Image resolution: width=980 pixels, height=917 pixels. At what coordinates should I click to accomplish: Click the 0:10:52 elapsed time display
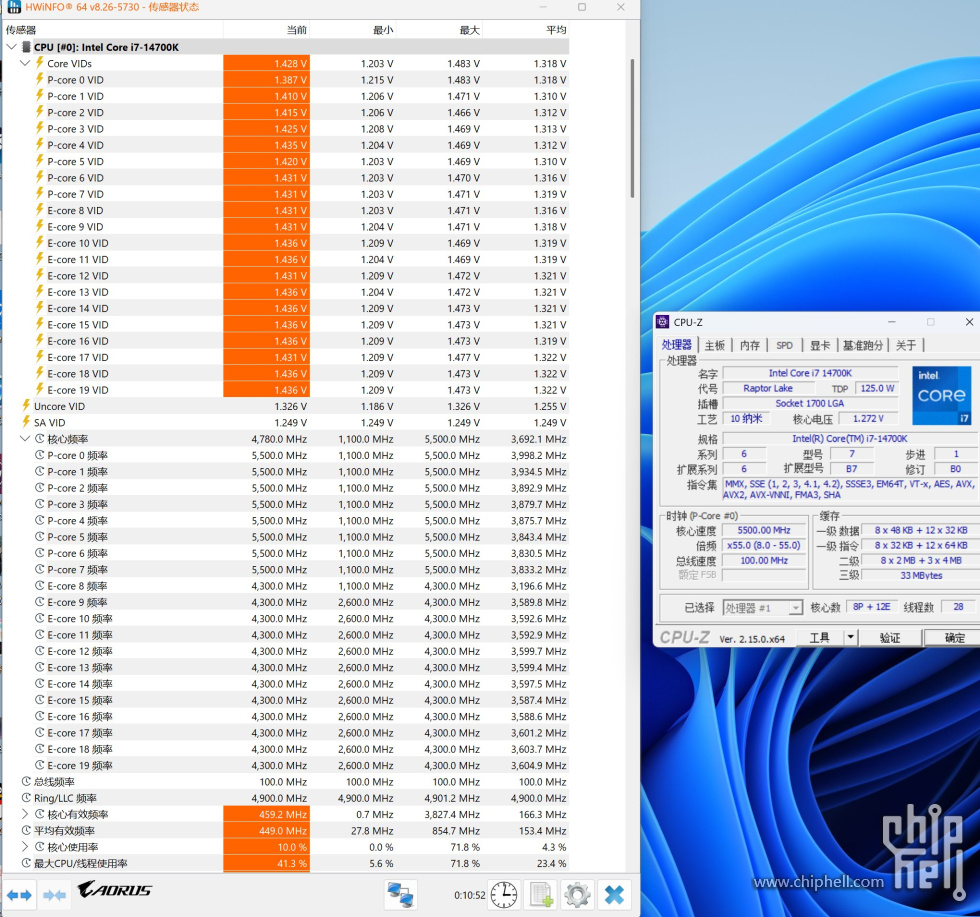click(x=469, y=895)
